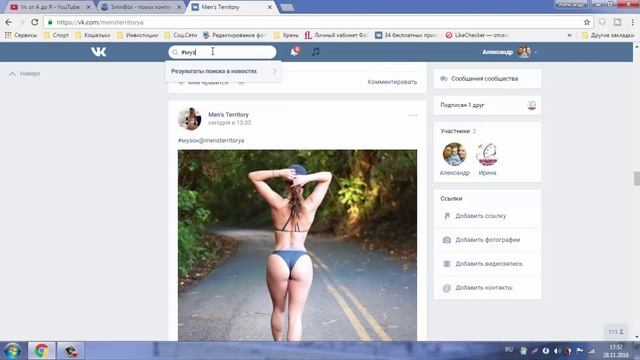Click the subscribed friend avatar icon

coord(531,105)
